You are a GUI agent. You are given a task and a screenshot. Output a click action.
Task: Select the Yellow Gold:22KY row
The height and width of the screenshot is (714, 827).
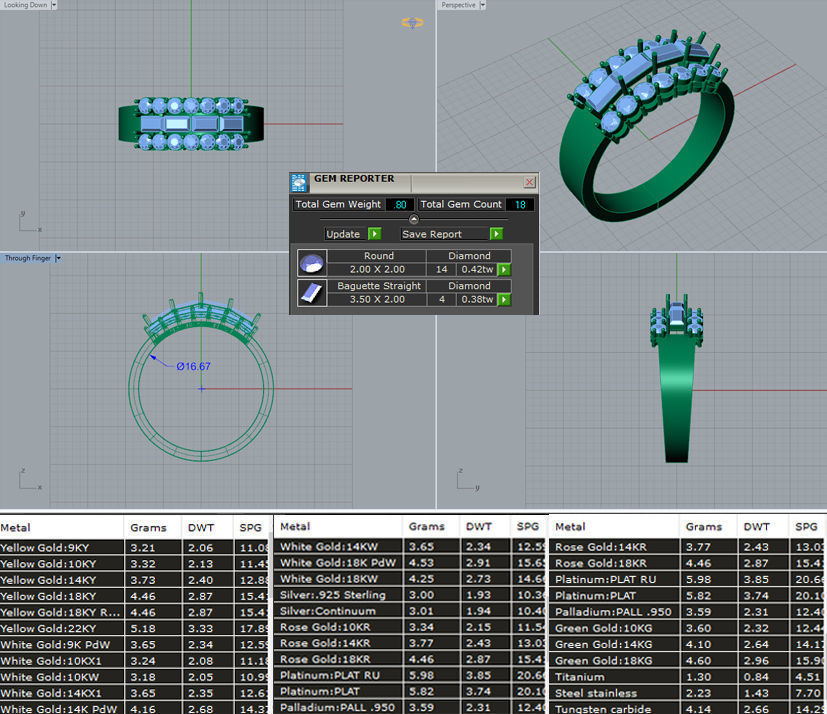(134, 629)
